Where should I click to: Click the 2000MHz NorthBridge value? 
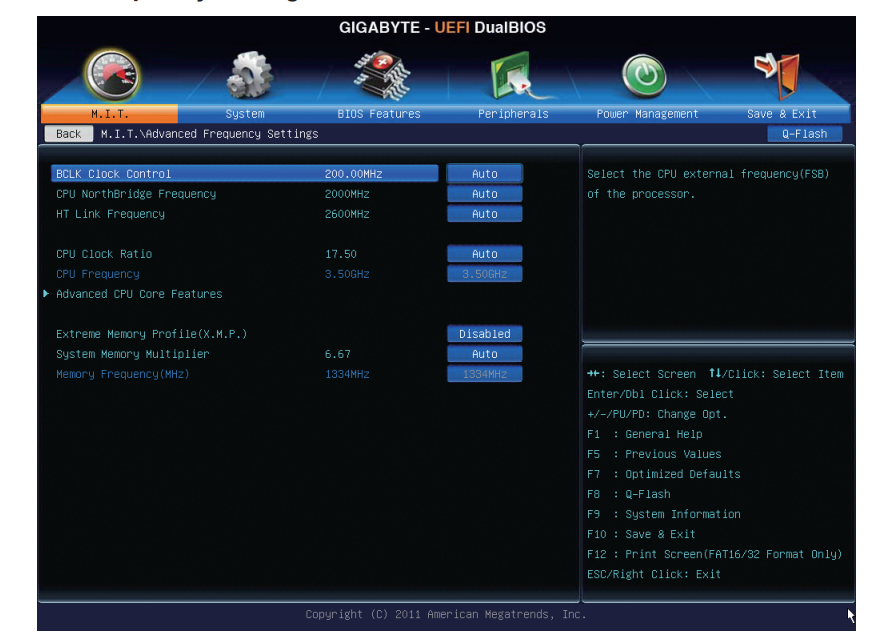pos(347,194)
